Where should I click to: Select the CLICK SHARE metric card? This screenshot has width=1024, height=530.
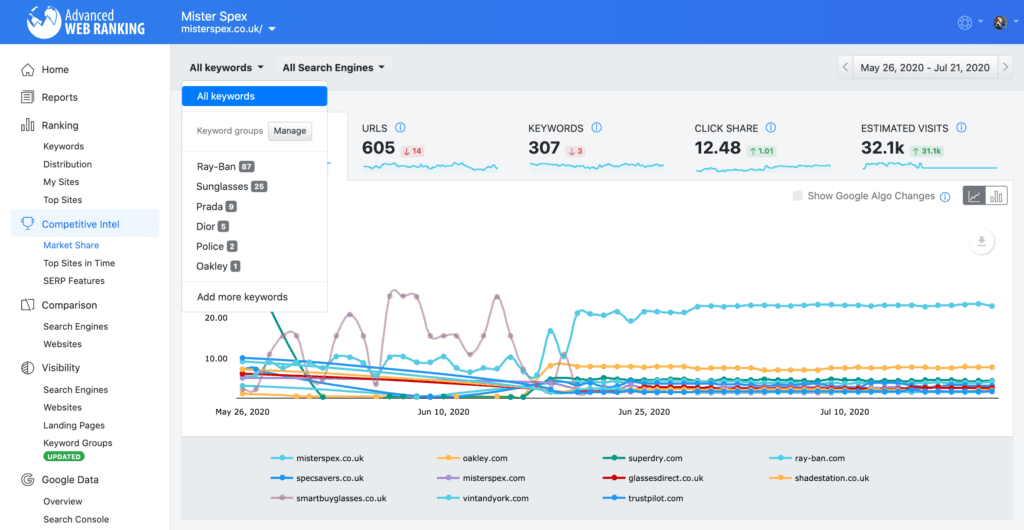tap(763, 146)
